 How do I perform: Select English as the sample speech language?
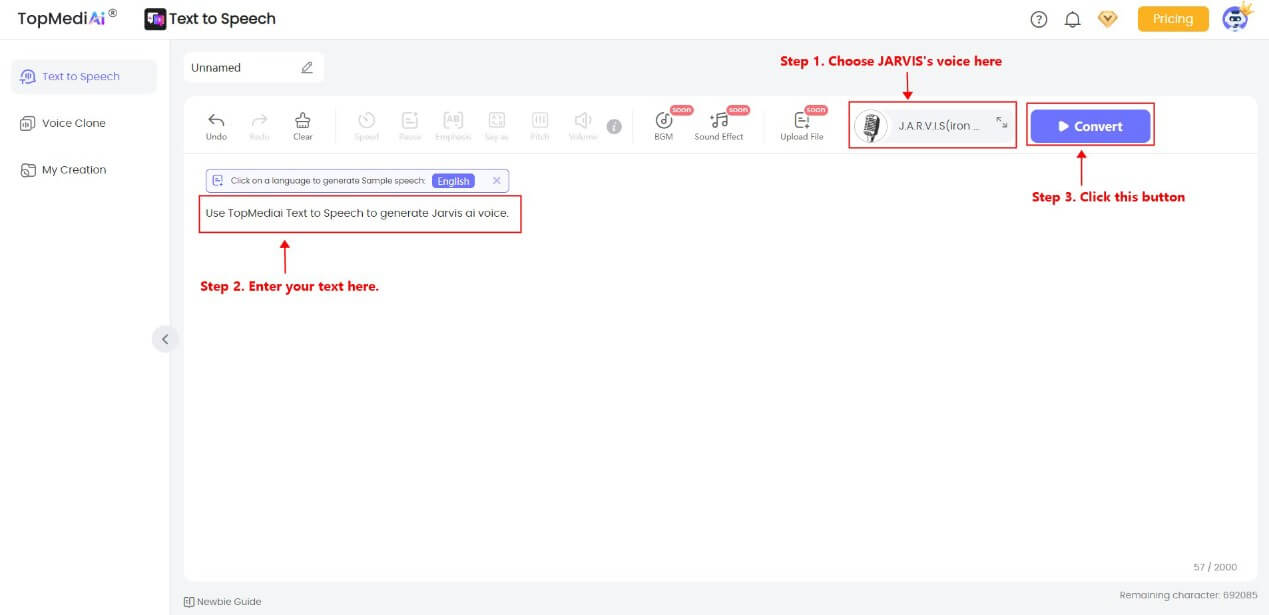click(453, 181)
